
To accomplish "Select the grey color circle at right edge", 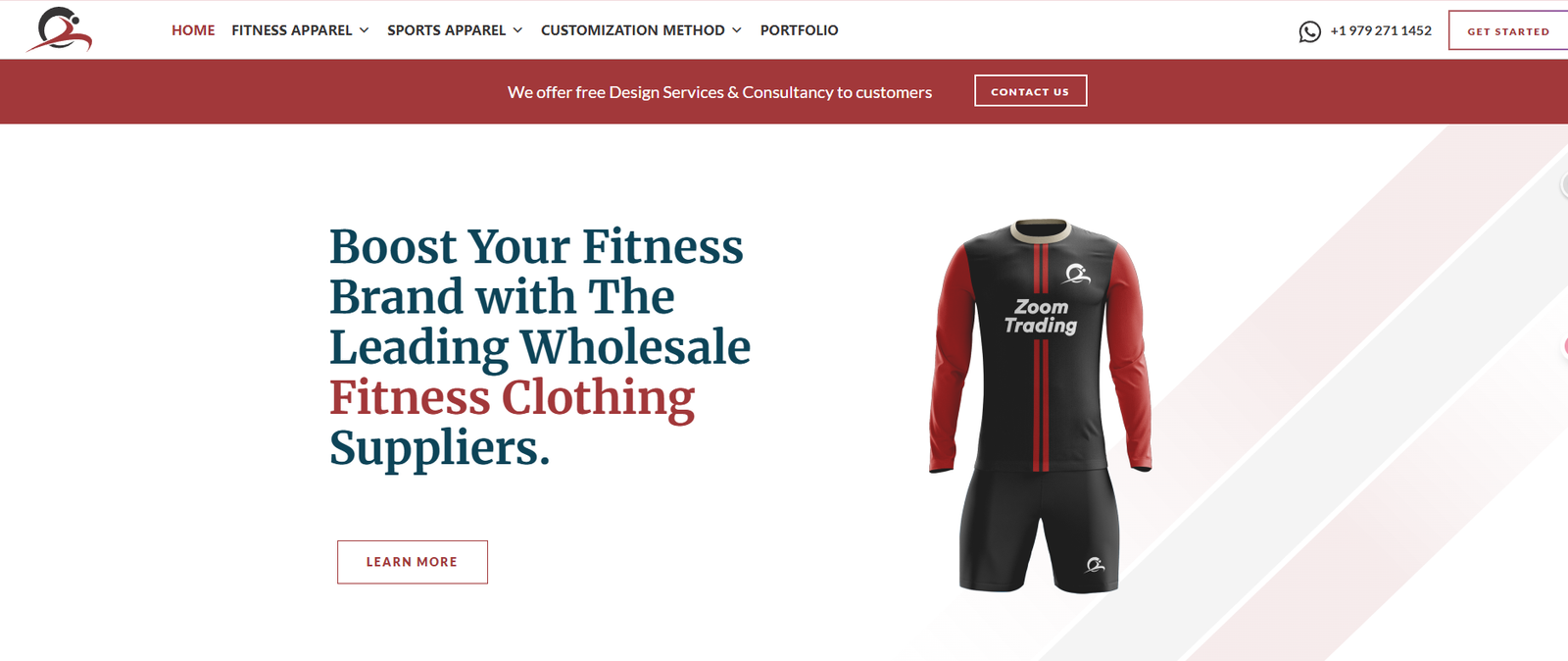I will (x=1564, y=184).
